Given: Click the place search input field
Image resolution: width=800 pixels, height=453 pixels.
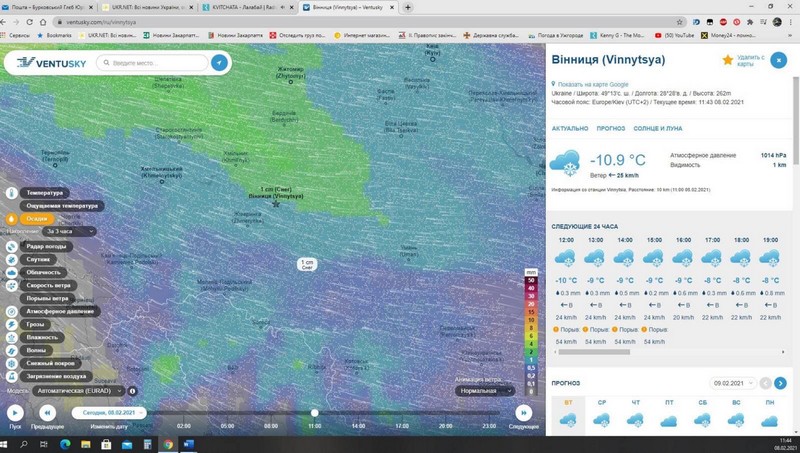Looking at the screenshot, I should (152, 63).
